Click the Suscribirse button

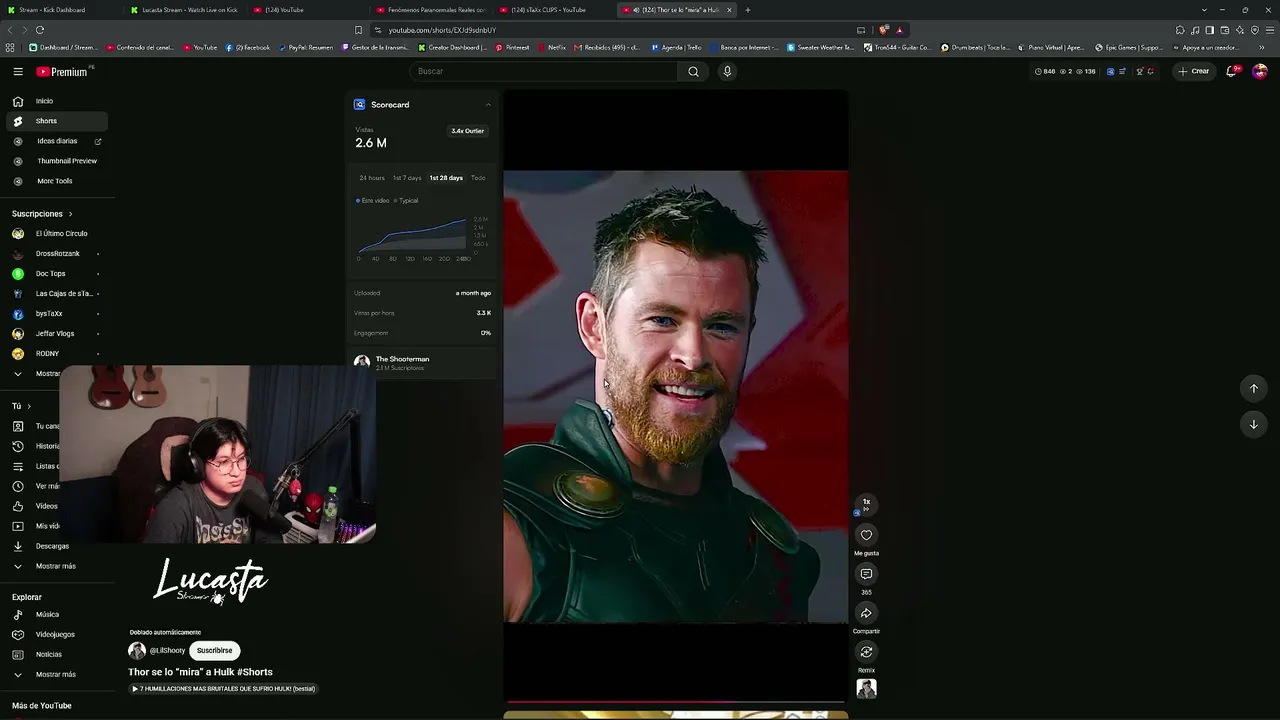click(x=214, y=651)
